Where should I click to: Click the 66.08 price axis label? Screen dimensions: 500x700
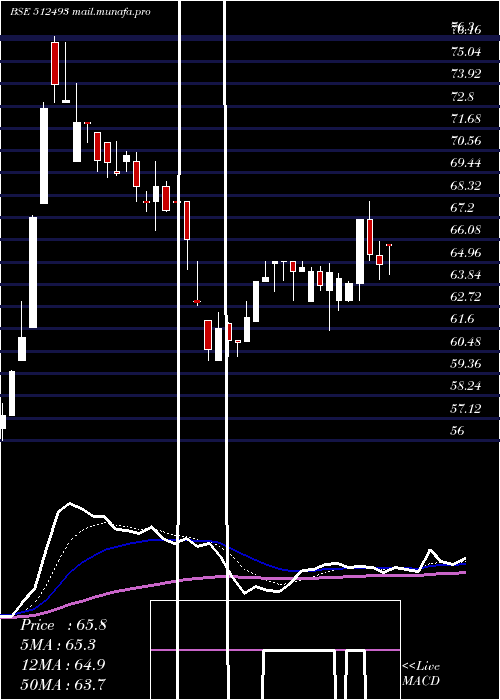click(x=466, y=230)
